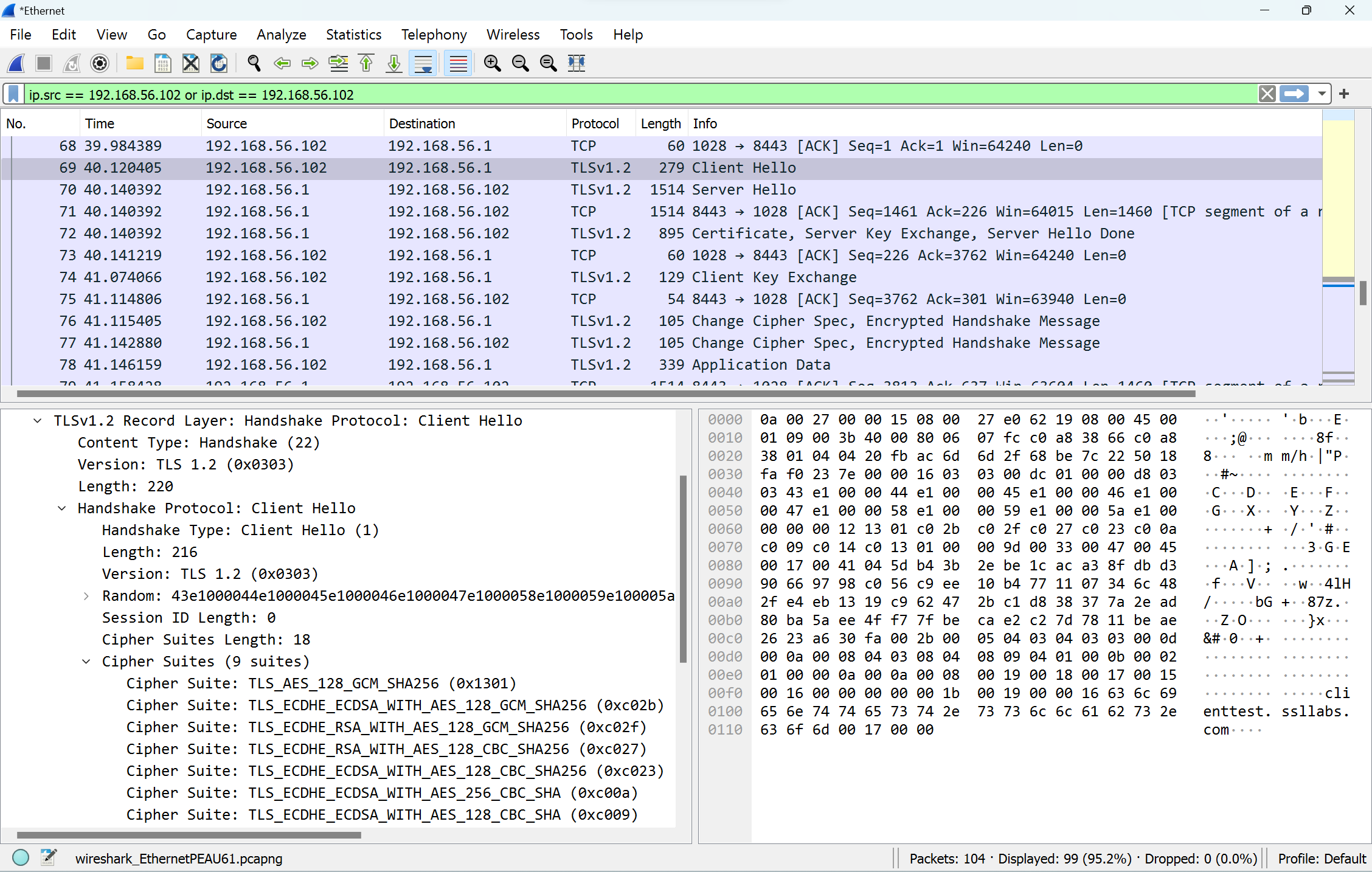Collapse TLSv1.2 Record Layer tree node
This screenshot has height=872, width=1372.
coord(38,421)
